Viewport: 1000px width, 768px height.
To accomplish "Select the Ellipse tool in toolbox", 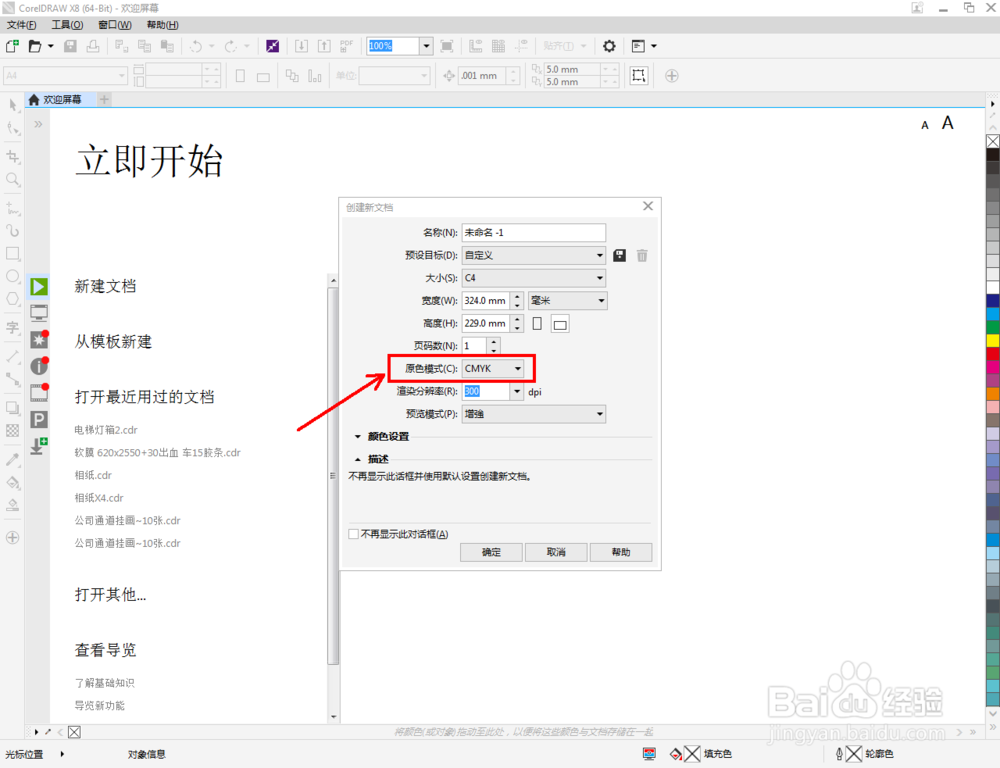I will click(13, 276).
